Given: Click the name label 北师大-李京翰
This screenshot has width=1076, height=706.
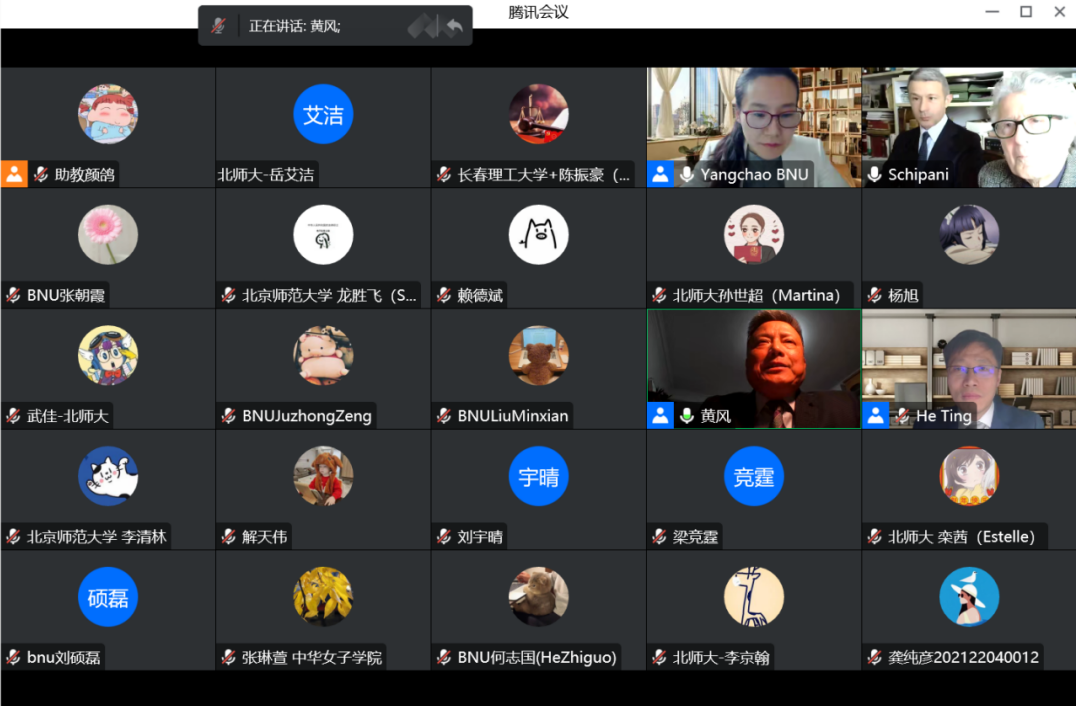Looking at the screenshot, I should pos(721,658).
